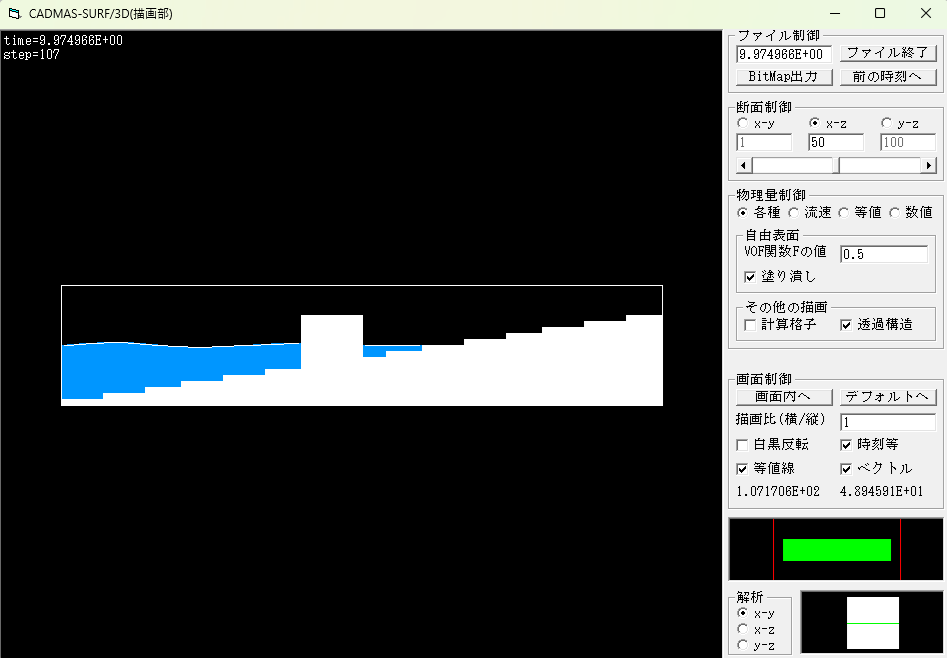Select x-z radio in the 解析 group
The image size is (947, 658).
[743, 629]
